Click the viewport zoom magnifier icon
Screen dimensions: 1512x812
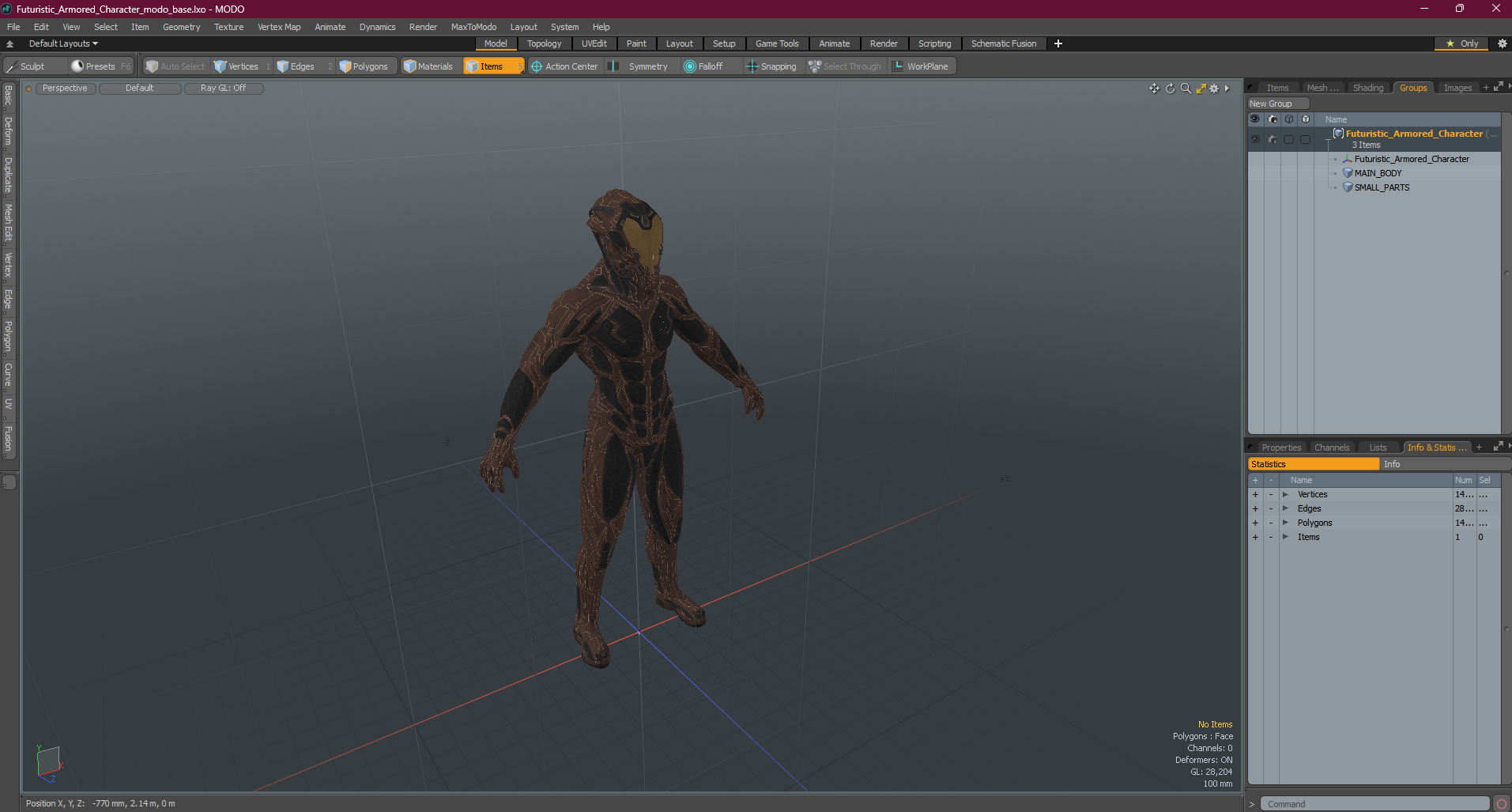(1186, 89)
